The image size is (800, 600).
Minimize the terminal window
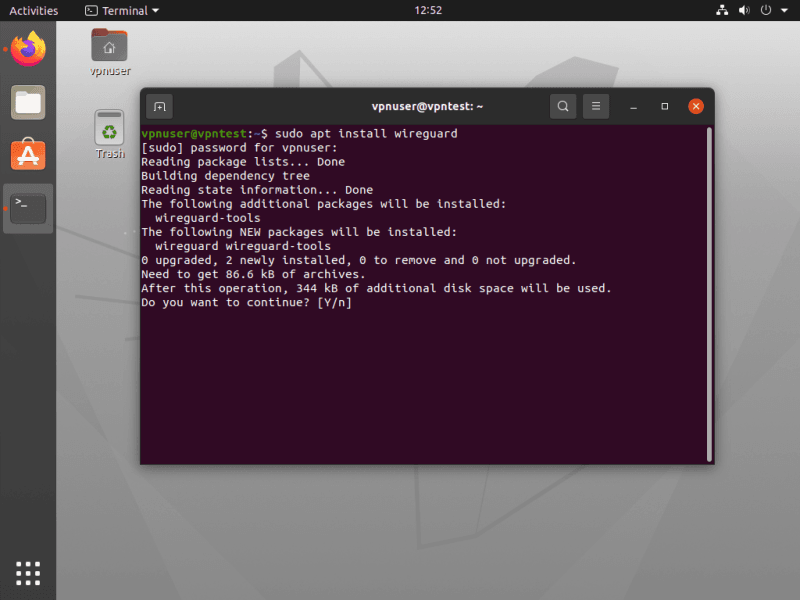634,106
